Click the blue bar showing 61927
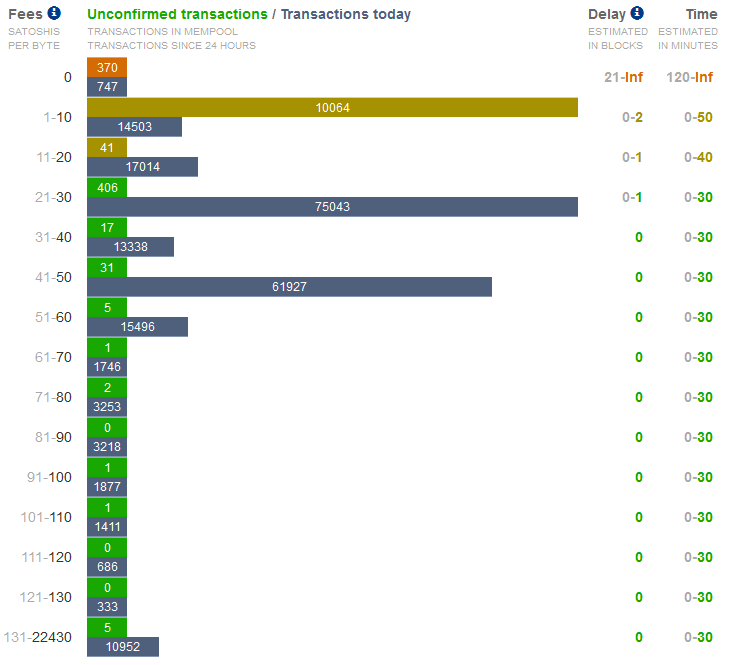 [x=290, y=287]
